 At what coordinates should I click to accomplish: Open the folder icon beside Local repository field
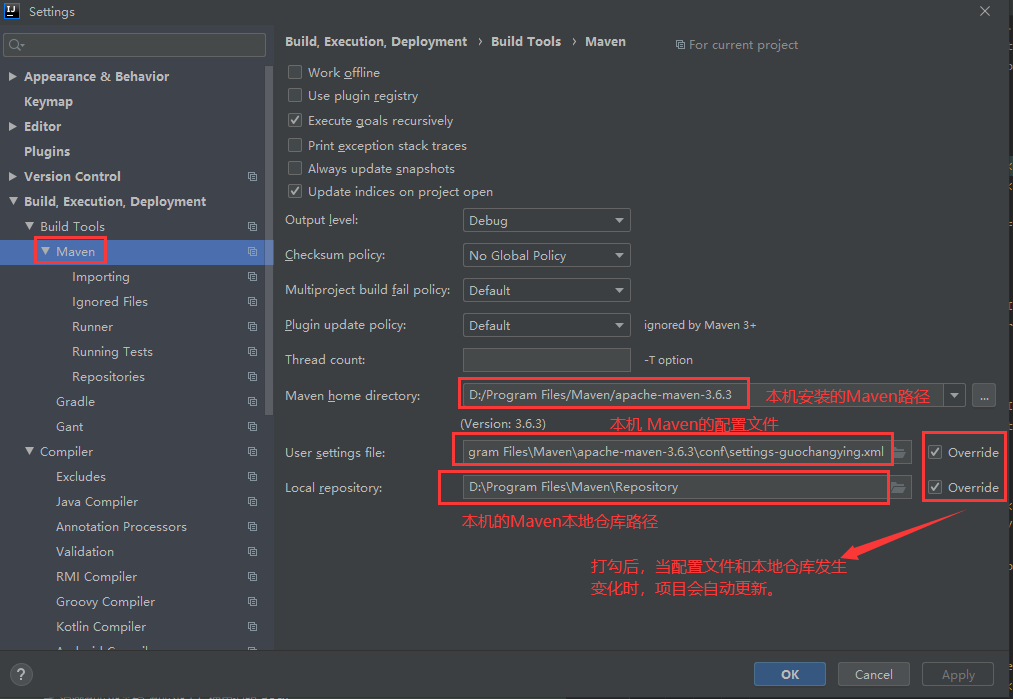pos(899,487)
